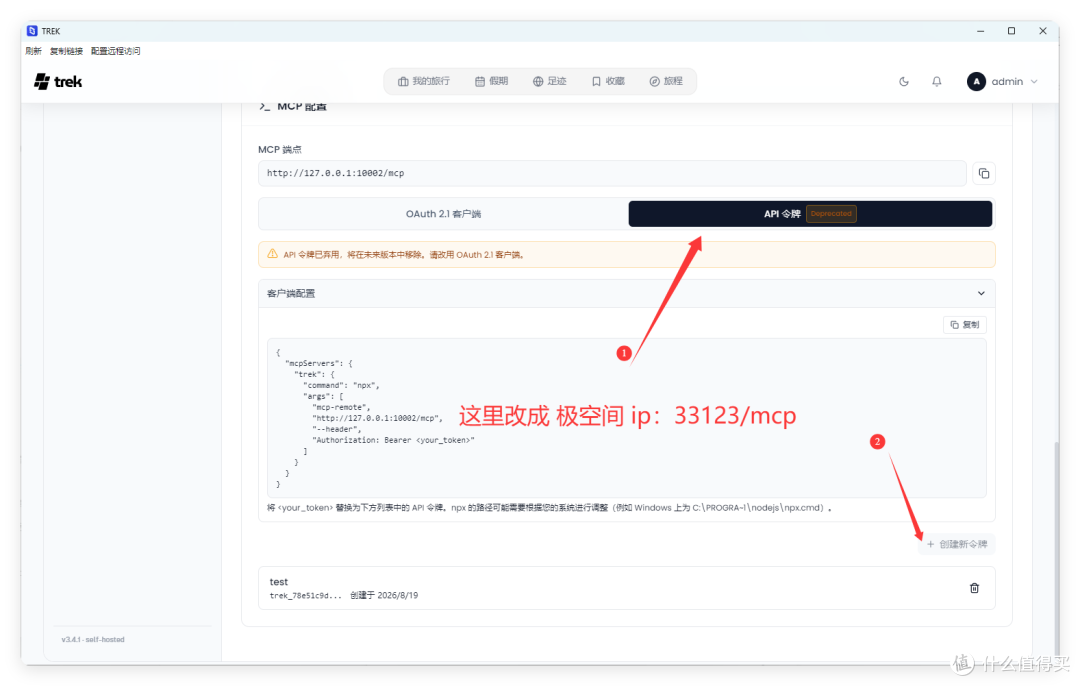Image resolution: width=1080 pixels, height=686 pixels.
Task: Copy MCP endpoint URL icon
Action: (984, 174)
